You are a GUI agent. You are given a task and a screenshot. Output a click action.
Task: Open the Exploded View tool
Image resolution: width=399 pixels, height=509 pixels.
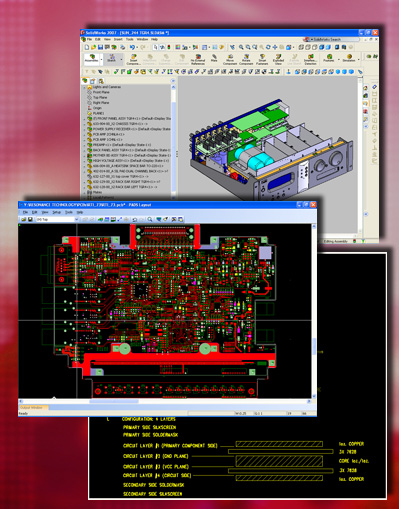[278, 60]
